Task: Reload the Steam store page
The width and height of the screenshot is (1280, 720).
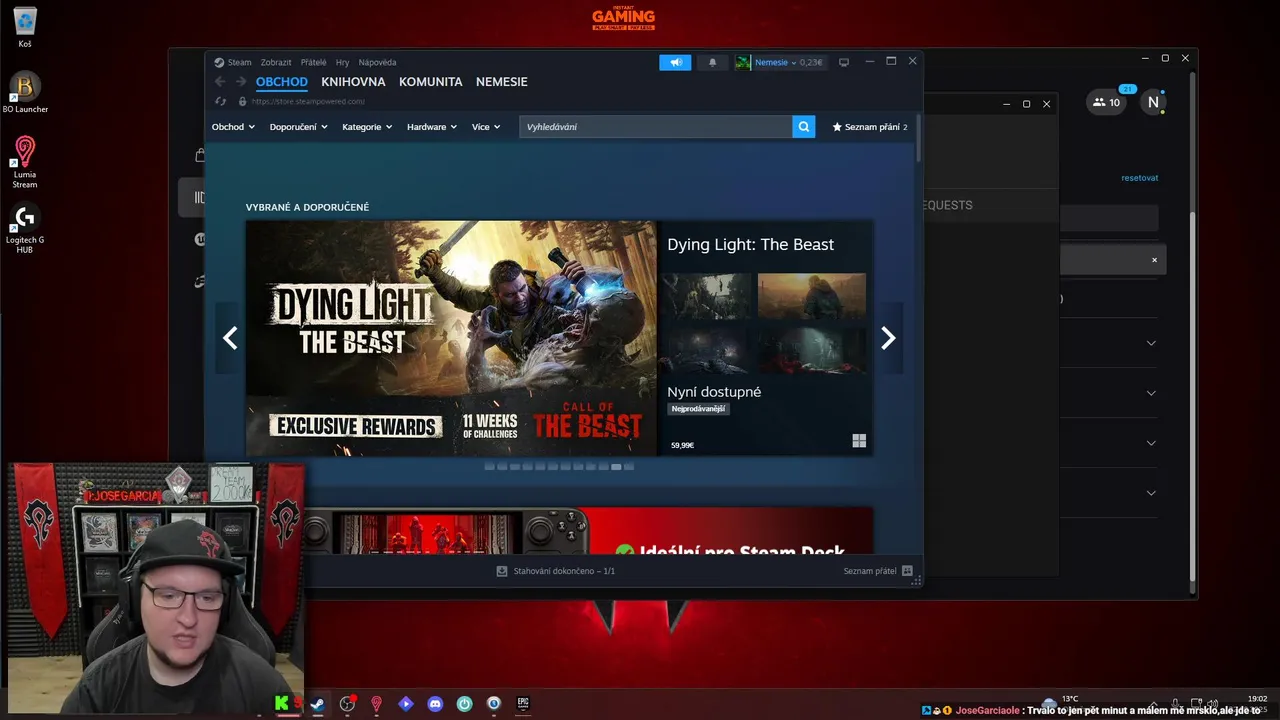Action: (220, 101)
